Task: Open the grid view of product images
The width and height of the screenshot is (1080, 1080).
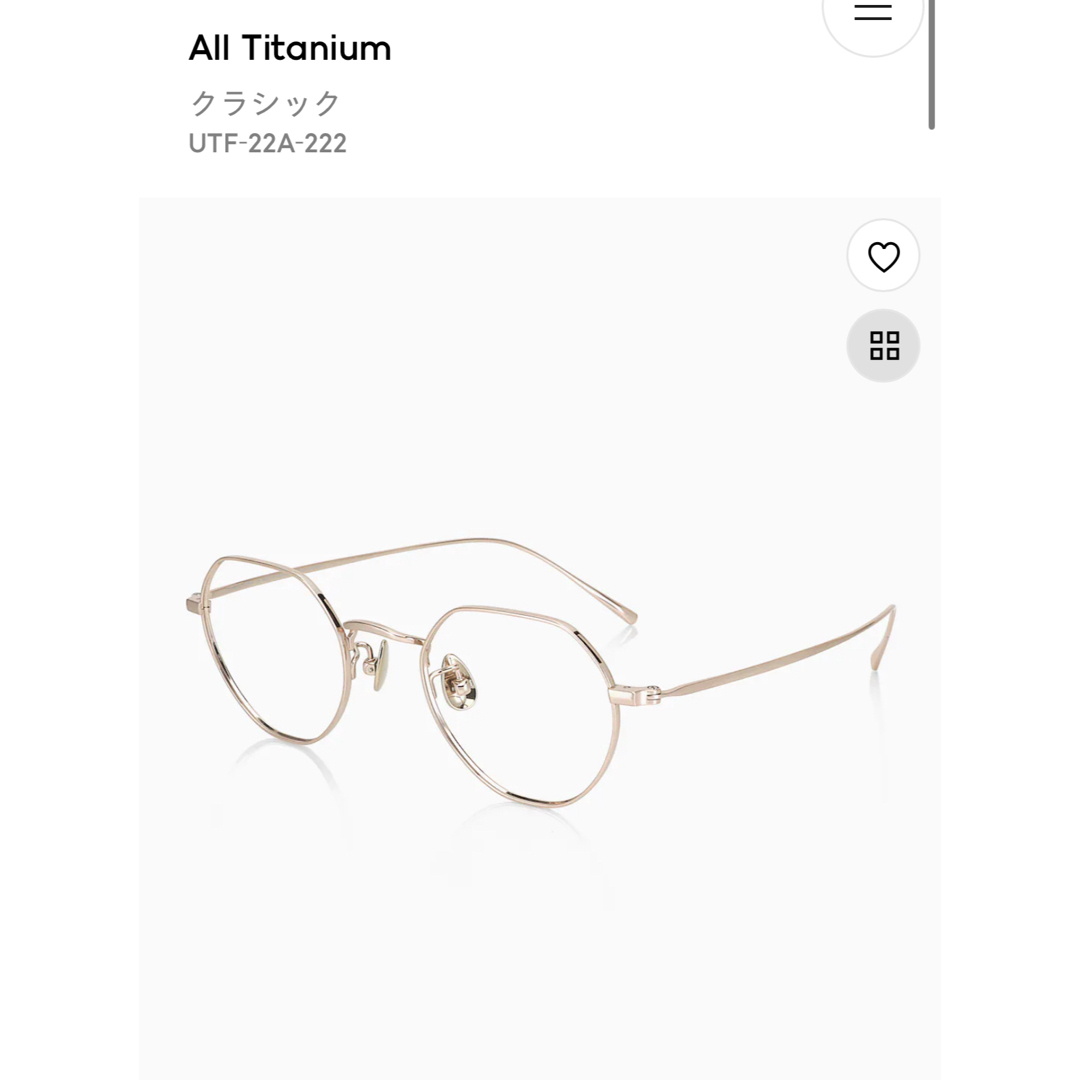Action: tap(884, 346)
